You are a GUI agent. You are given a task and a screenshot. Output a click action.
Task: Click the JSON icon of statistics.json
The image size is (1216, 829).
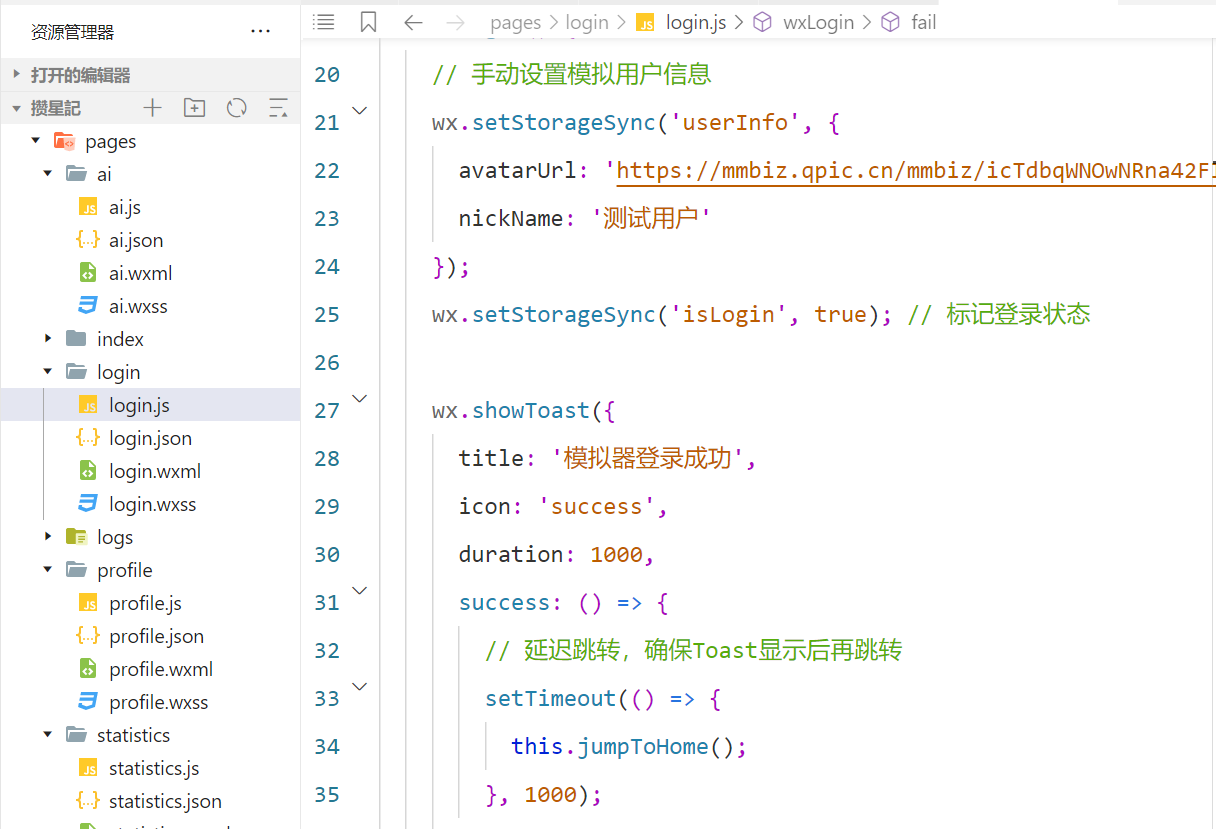point(88,801)
